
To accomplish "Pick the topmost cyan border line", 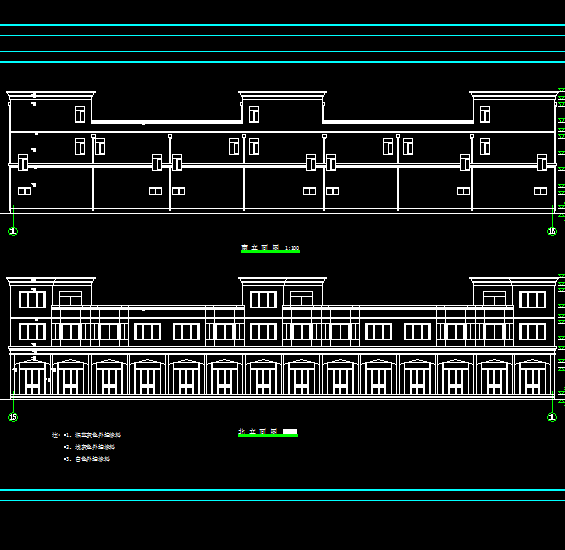I will [282, 25].
